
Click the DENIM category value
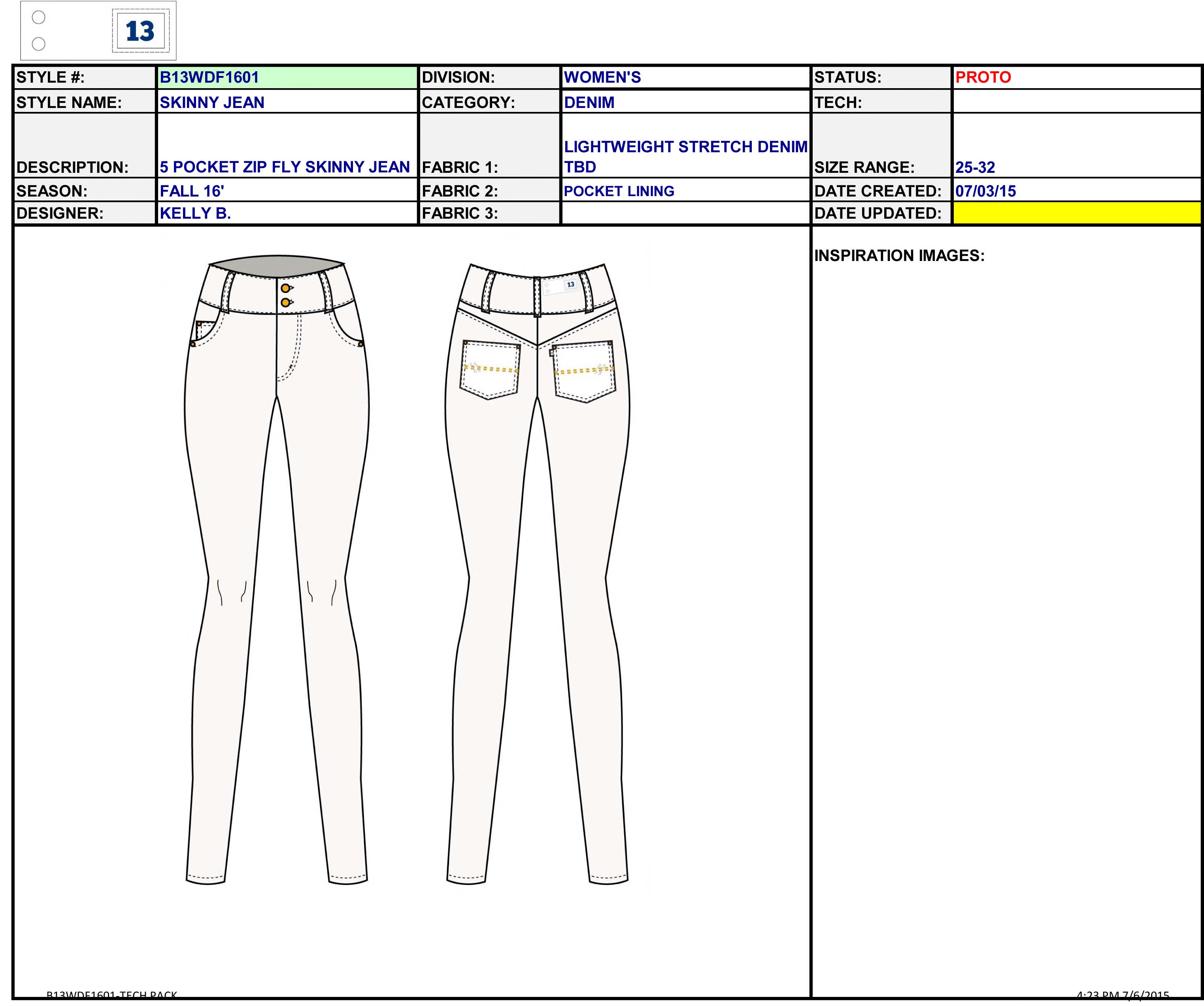(x=589, y=103)
